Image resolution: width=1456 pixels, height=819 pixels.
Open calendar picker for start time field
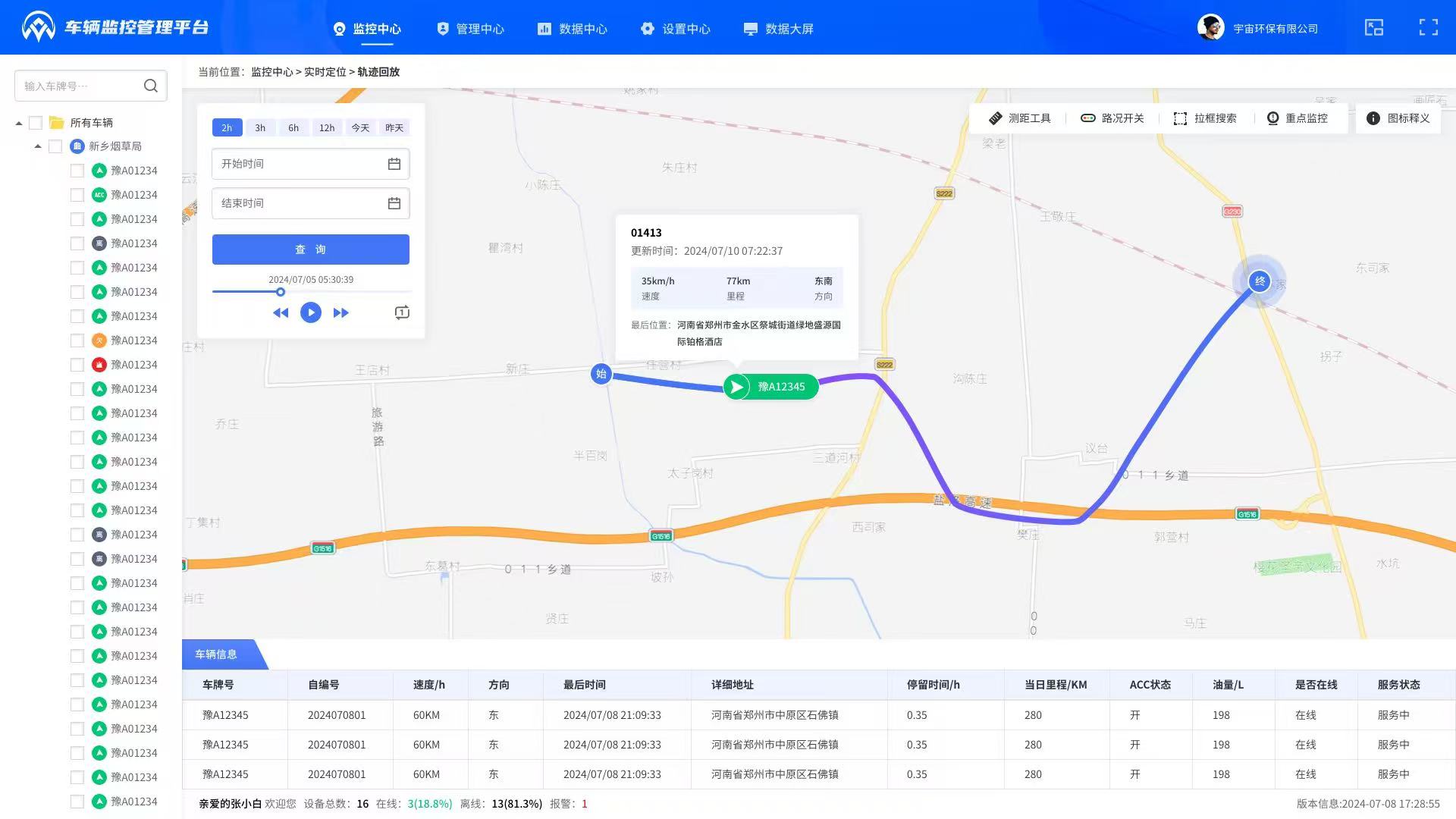pos(394,164)
